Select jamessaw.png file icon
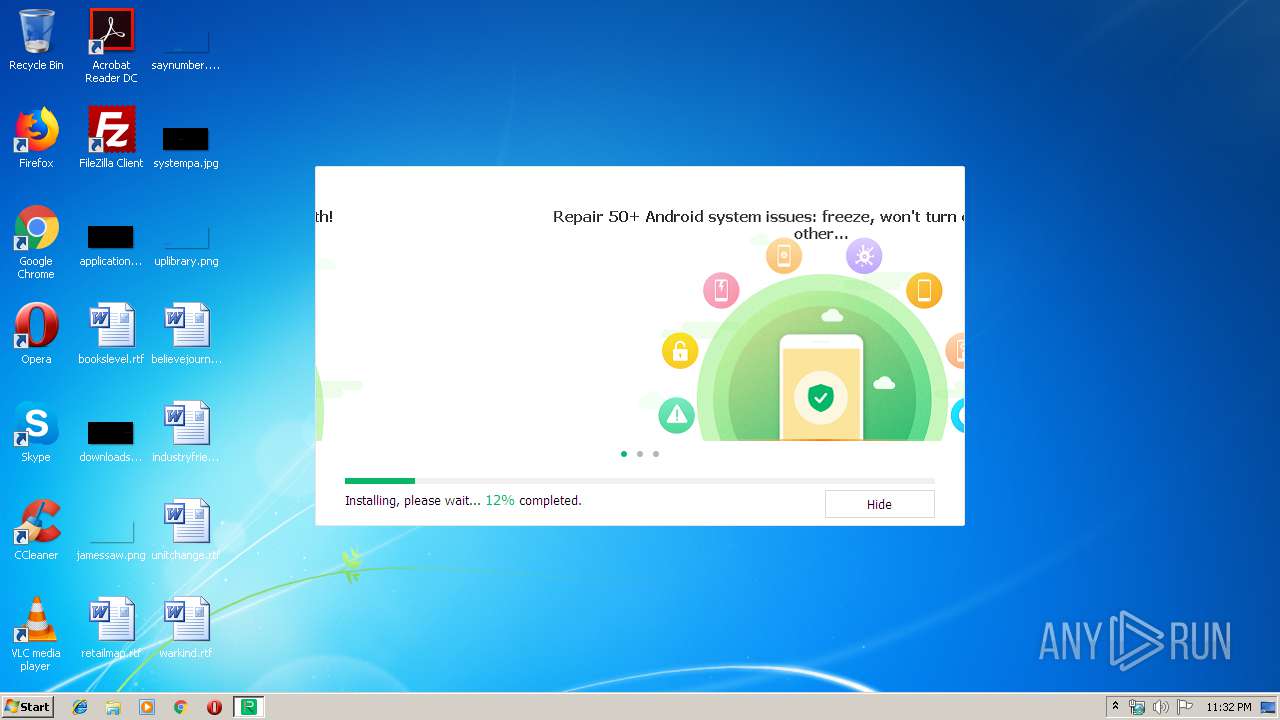The height and width of the screenshot is (720, 1280). [111, 539]
